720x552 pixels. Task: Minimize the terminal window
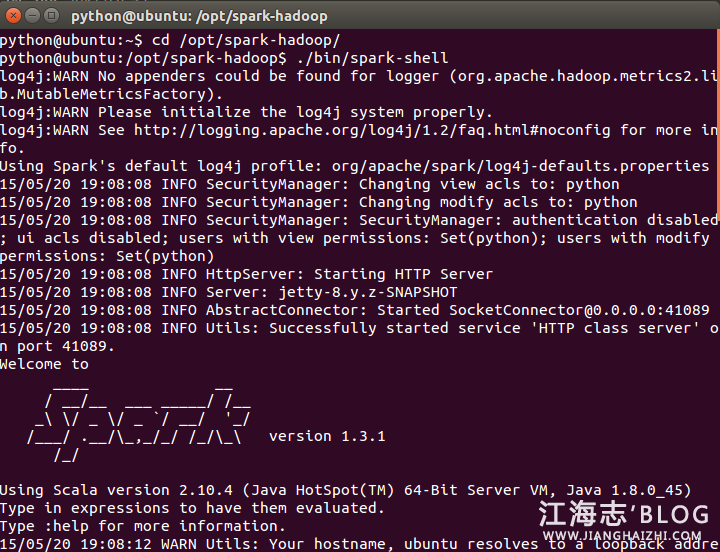tap(30, 16)
